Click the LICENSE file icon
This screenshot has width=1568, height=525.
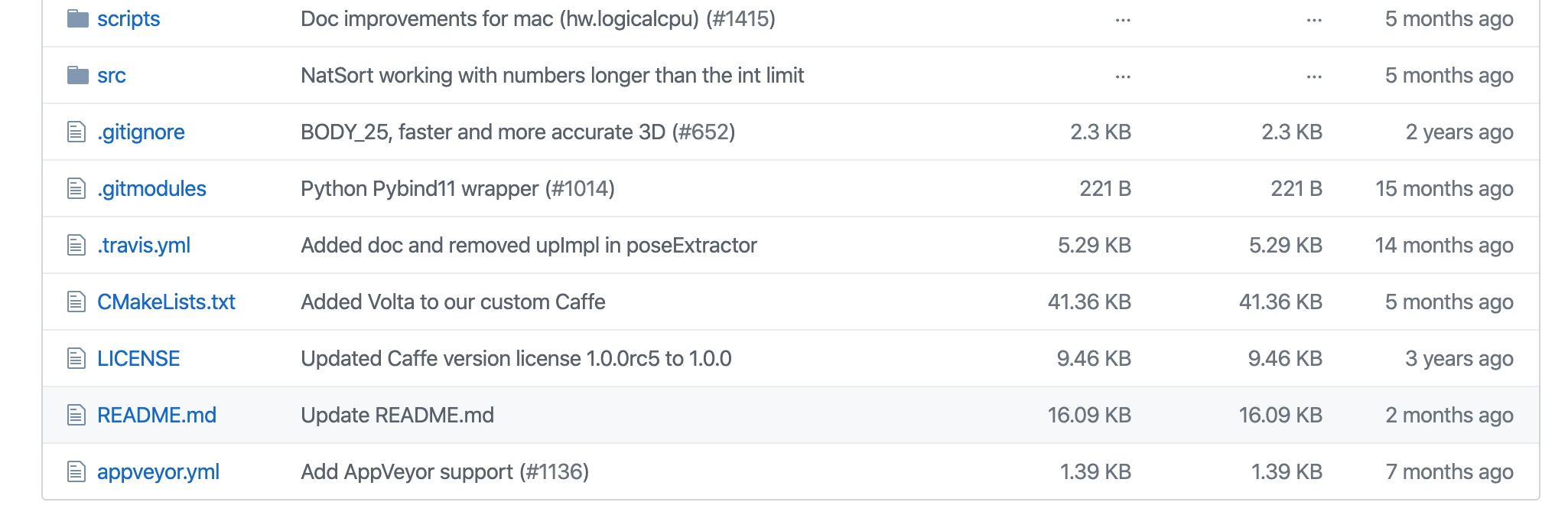76,358
